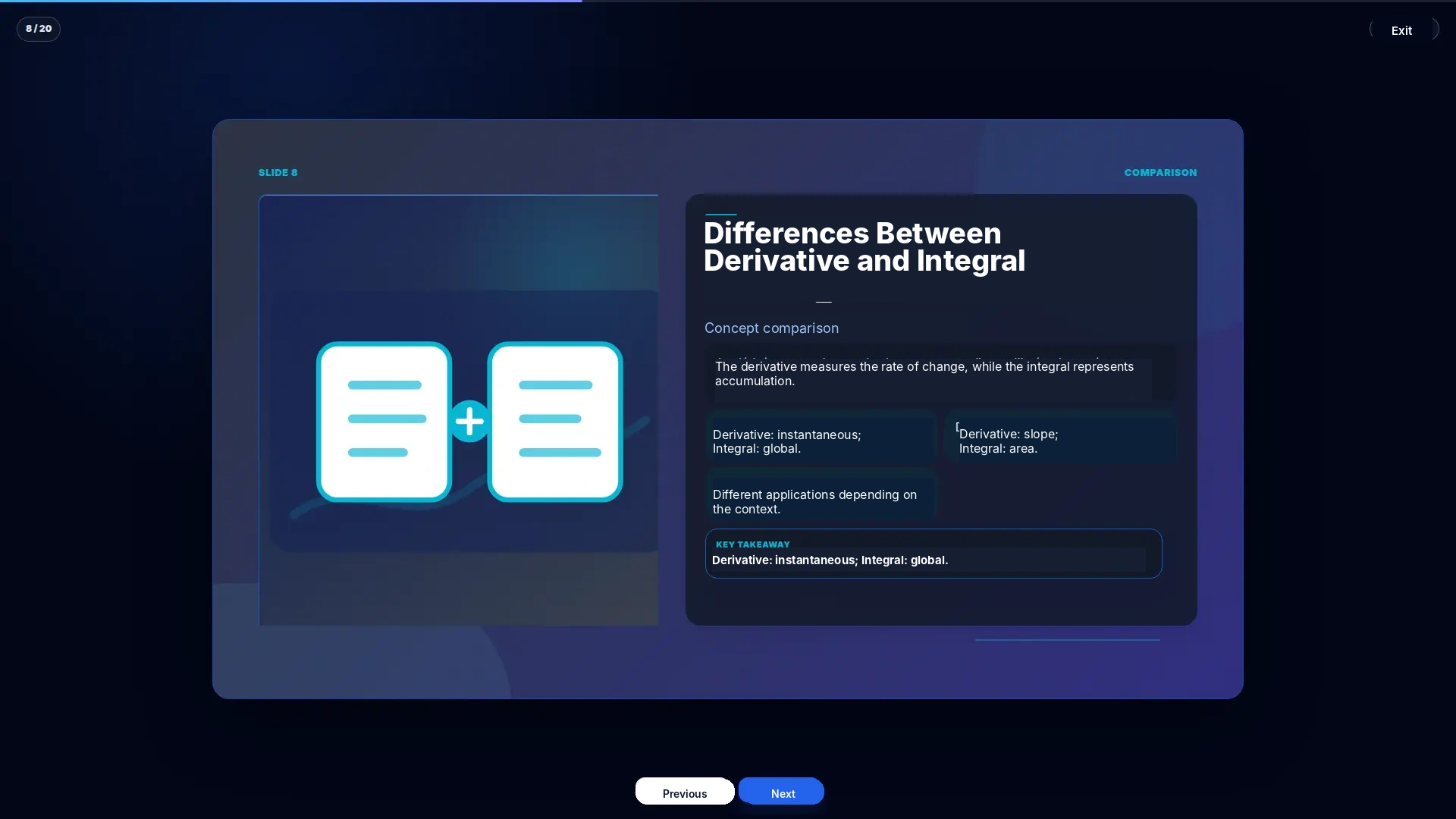Click the KEY TAKEAWAY label
The image size is (1456, 819).
click(753, 544)
